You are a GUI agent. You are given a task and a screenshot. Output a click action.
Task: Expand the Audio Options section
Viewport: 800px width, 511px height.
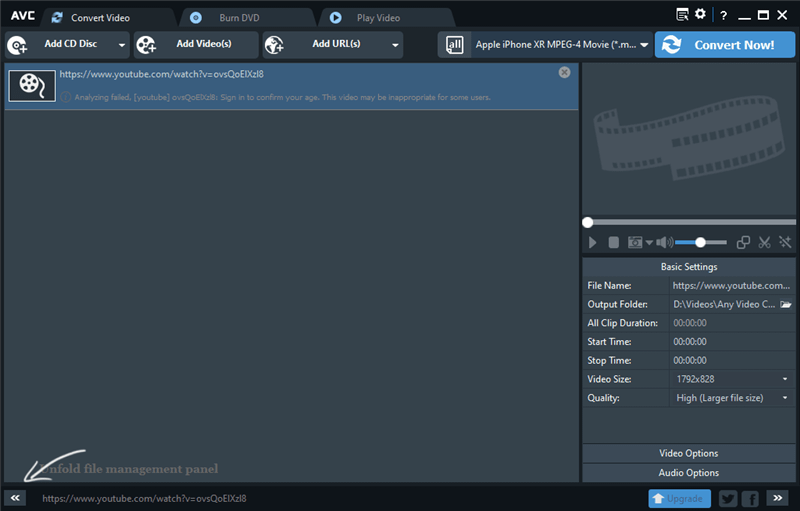(689, 473)
